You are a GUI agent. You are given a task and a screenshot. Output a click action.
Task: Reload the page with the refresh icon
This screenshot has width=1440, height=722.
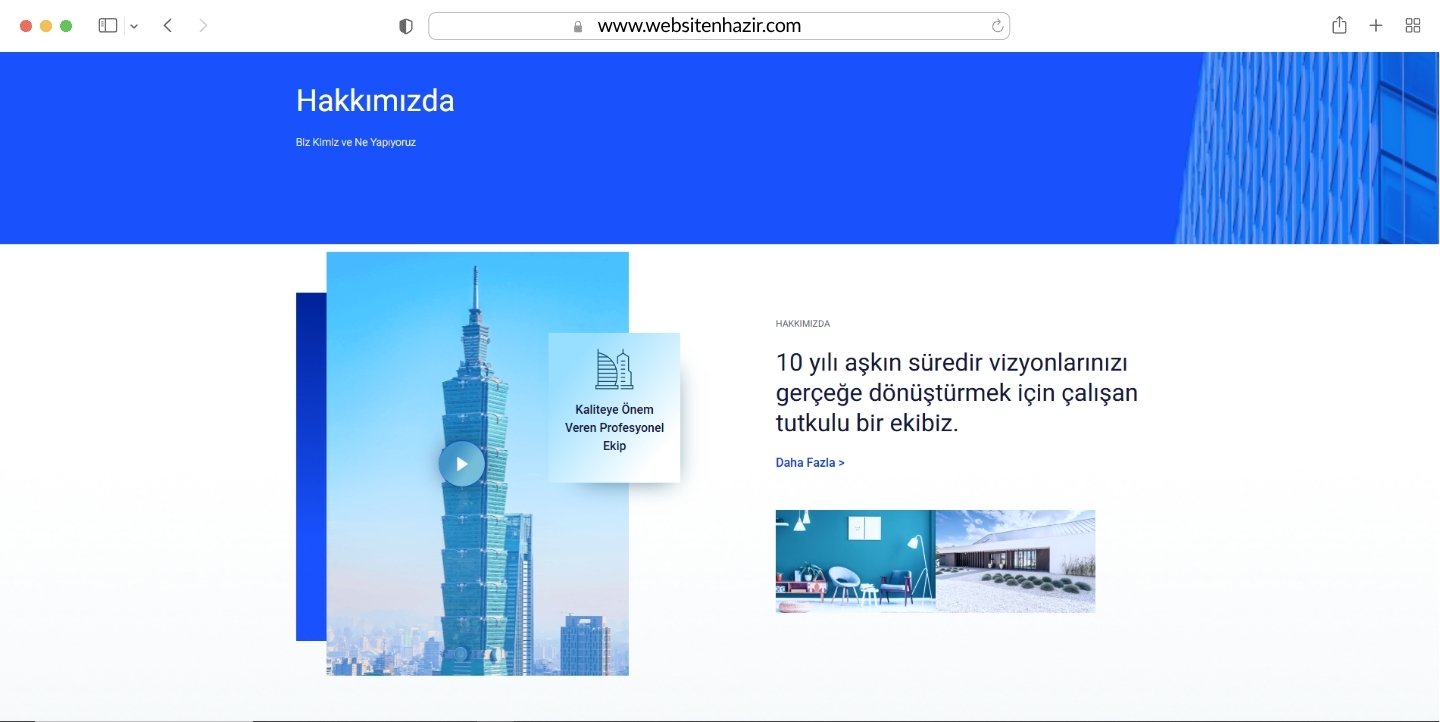(997, 26)
